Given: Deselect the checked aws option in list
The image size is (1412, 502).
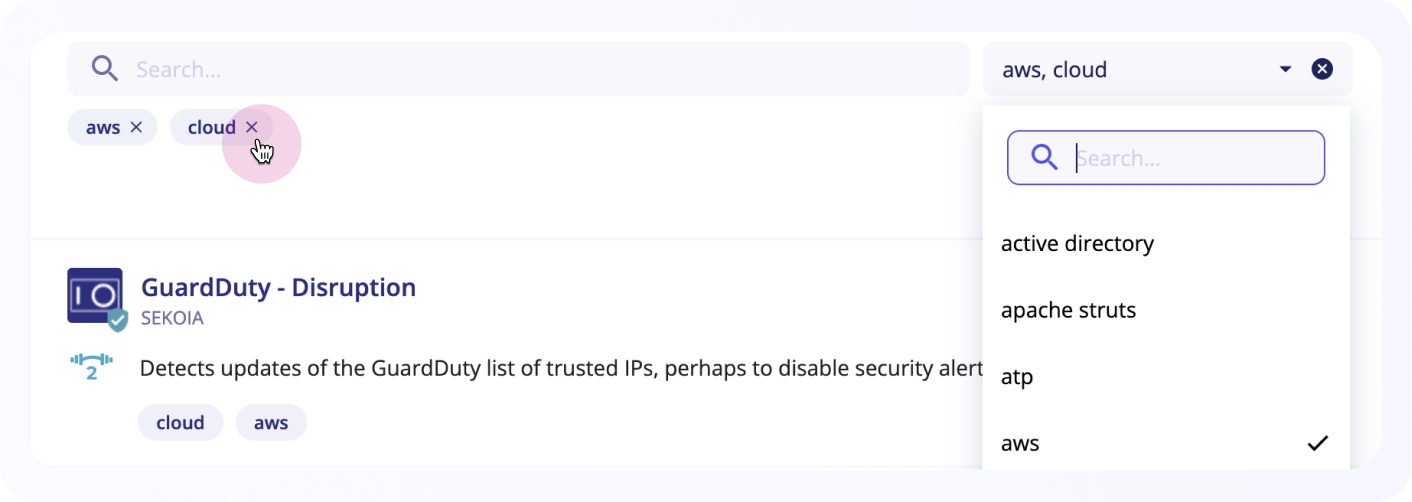Looking at the screenshot, I should [x=1166, y=443].
